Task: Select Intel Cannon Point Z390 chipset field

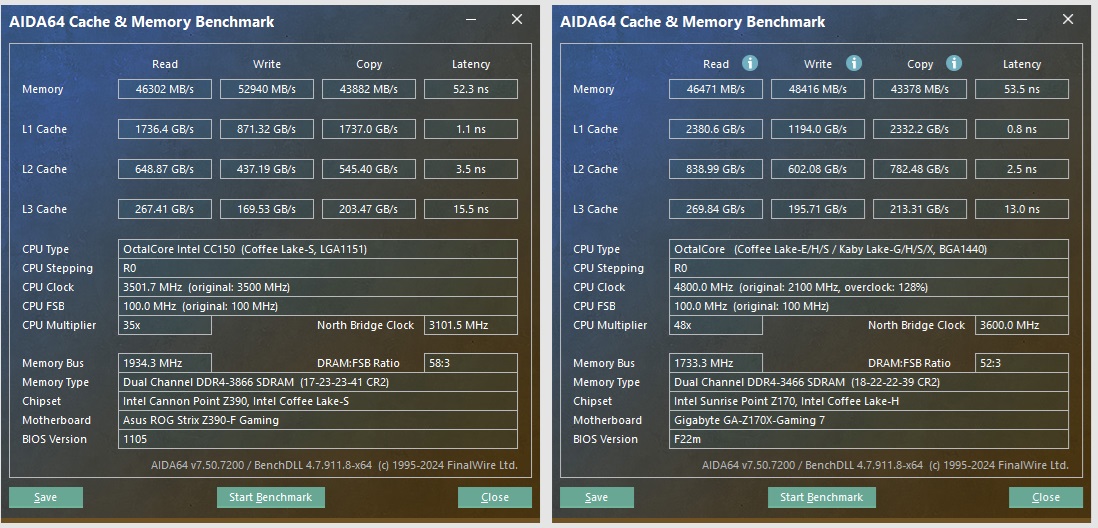Action: [318, 401]
